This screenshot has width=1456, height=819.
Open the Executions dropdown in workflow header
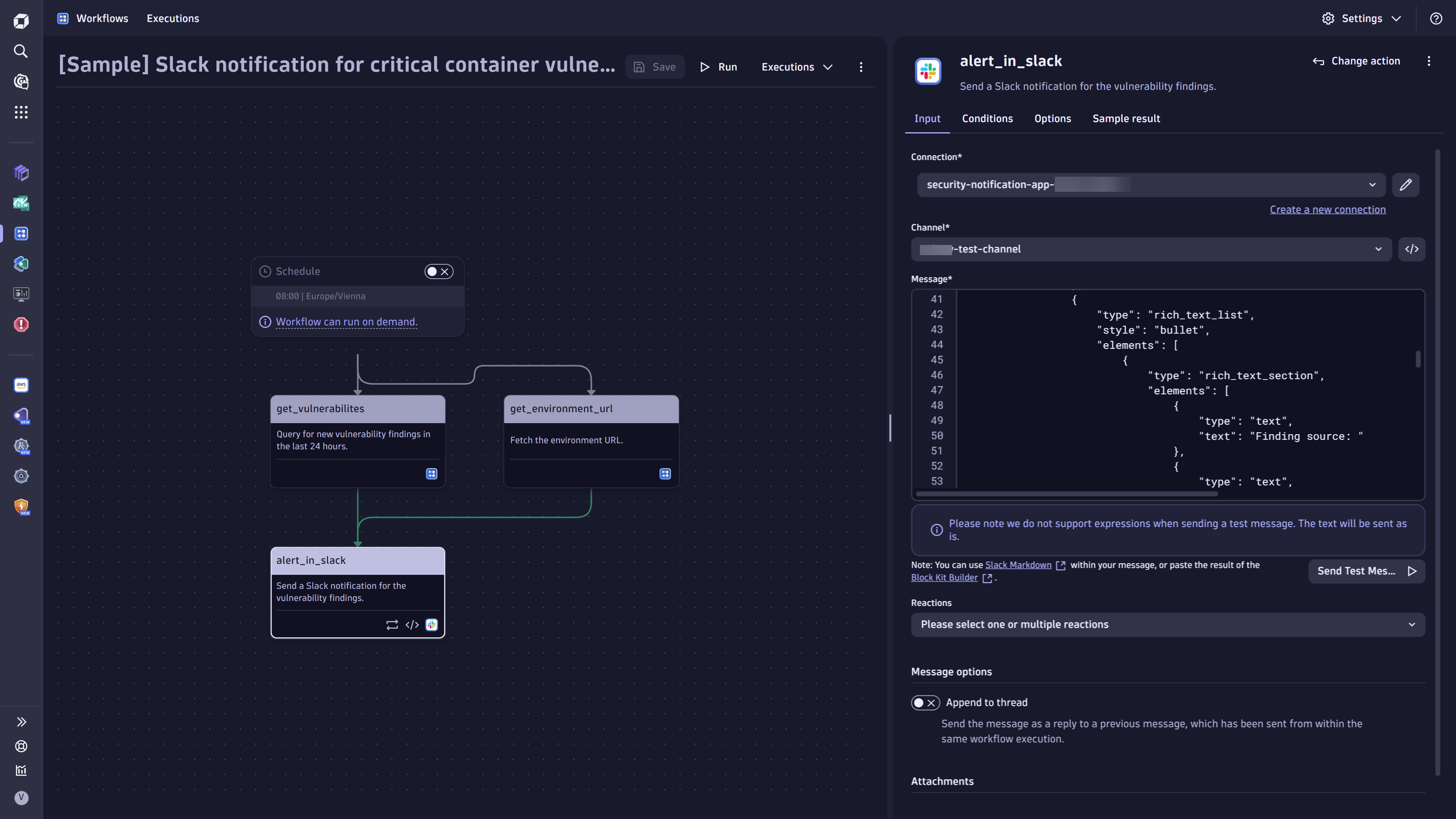pyautogui.click(x=797, y=67)
